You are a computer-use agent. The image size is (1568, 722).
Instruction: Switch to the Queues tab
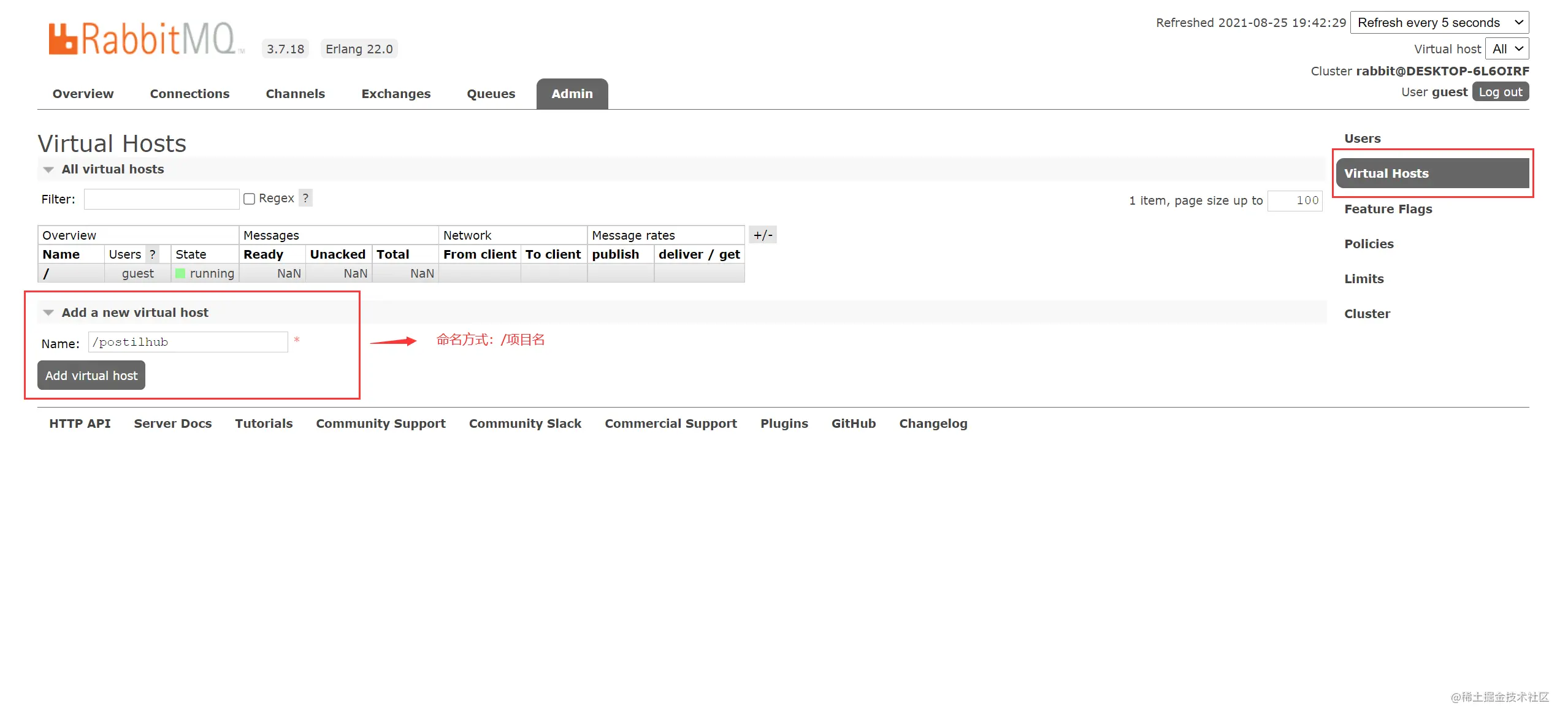pos(491,94)
